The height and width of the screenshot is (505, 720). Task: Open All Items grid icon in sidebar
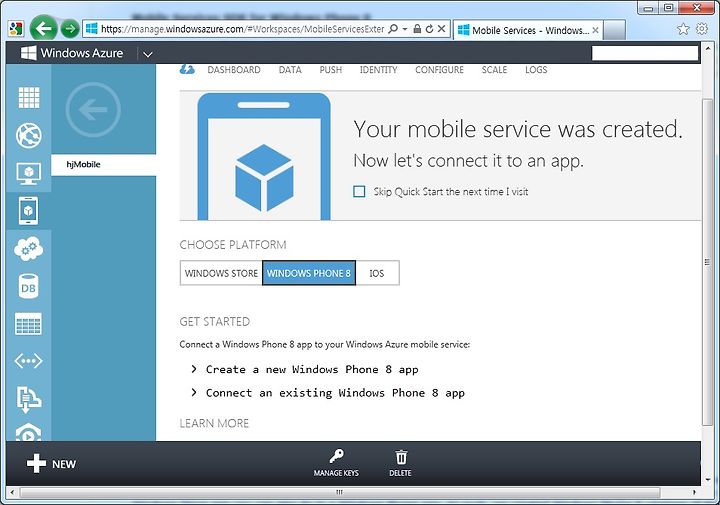coord(28,97)
